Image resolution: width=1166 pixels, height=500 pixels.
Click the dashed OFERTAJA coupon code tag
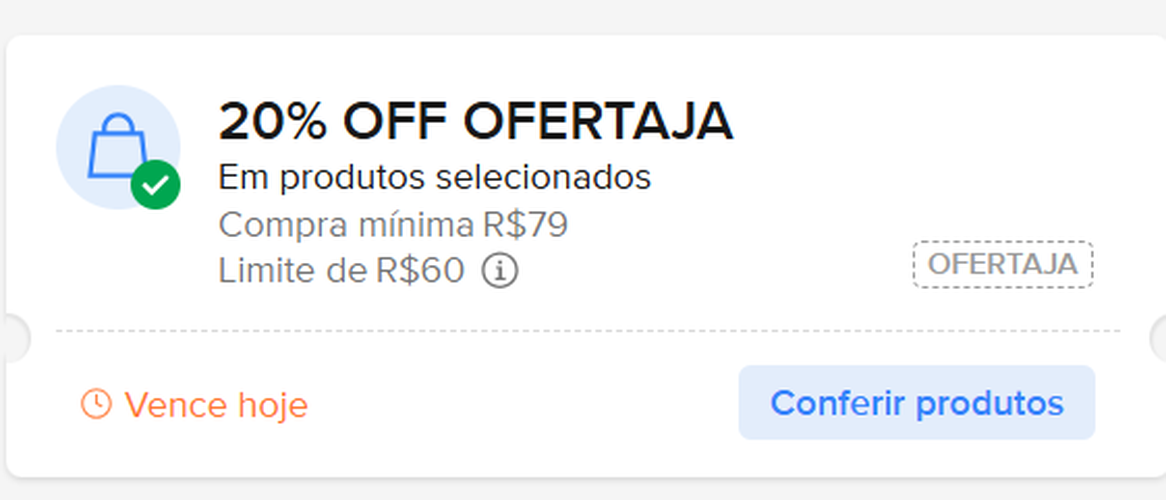pyautogui.click(x=1002, y=265)
